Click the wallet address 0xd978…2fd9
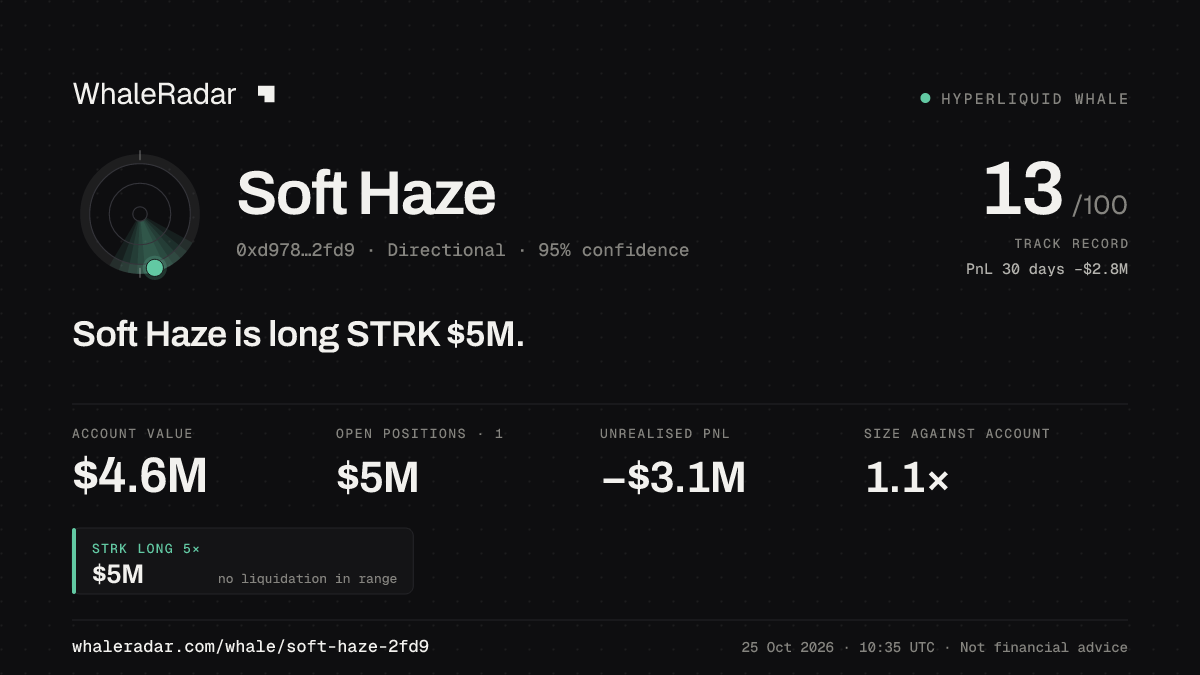This screenshot has height=675, width=1200. [295, 250]
